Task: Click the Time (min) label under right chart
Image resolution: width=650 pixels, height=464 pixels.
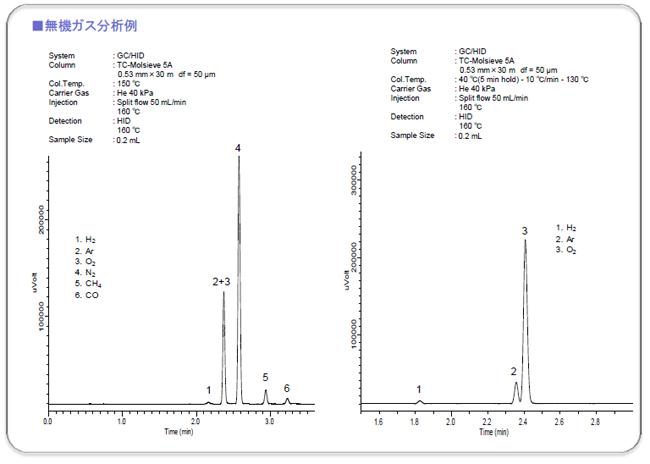Action: [x=497, y=432]
